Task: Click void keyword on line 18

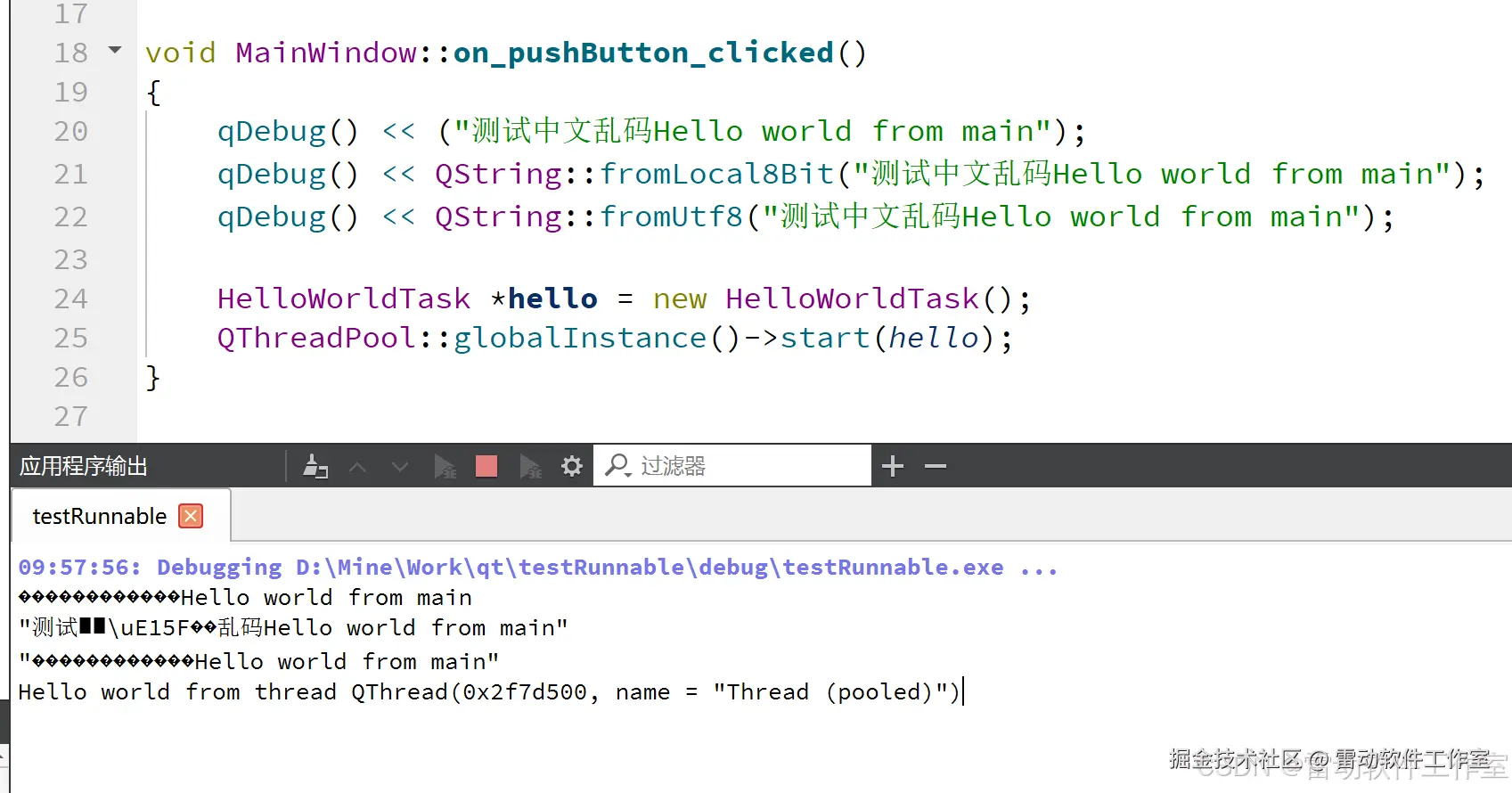Action: (x=181, y=53)
